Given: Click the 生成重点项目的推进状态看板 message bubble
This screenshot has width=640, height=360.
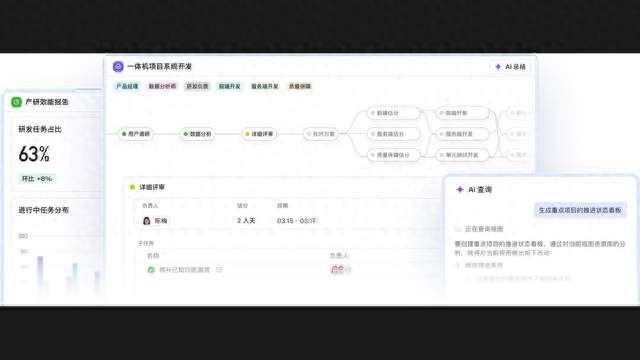Looking at the screenshot, I should (580, 210).
